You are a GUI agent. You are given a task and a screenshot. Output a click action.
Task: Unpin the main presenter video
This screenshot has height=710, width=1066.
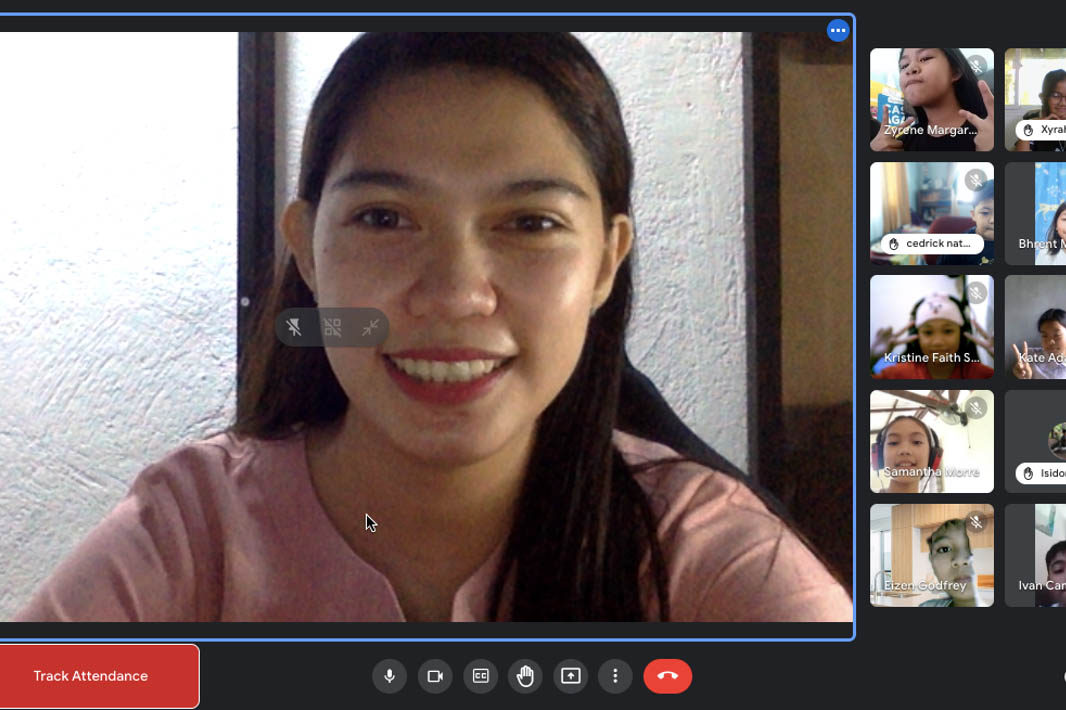click(x=294, y=328)
